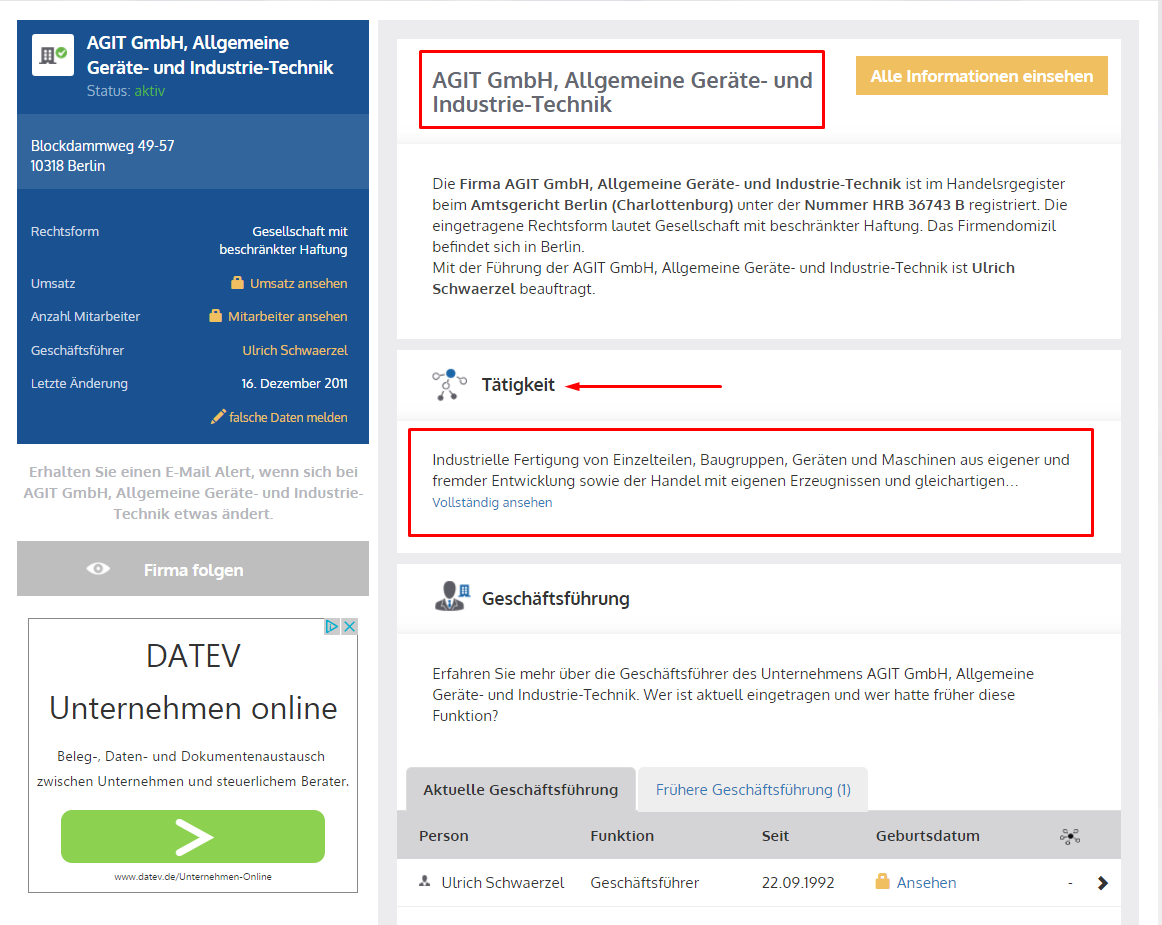Click Vollständig ansehen link
Screen dimensions: 1162x925
[492, 503]
